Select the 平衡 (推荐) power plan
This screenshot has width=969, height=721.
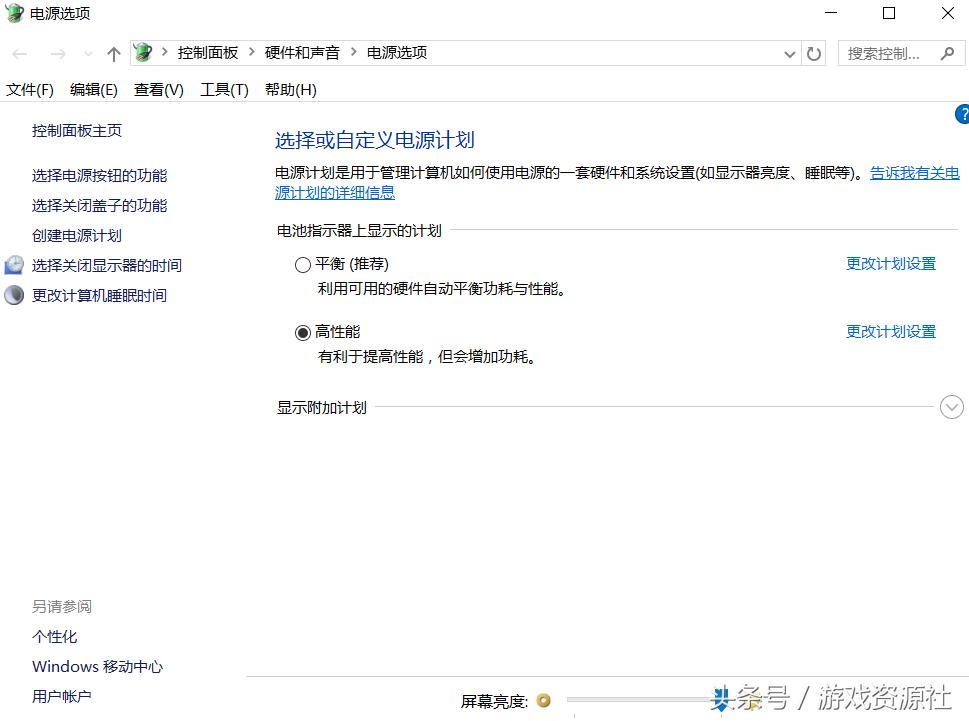point(301,264)
